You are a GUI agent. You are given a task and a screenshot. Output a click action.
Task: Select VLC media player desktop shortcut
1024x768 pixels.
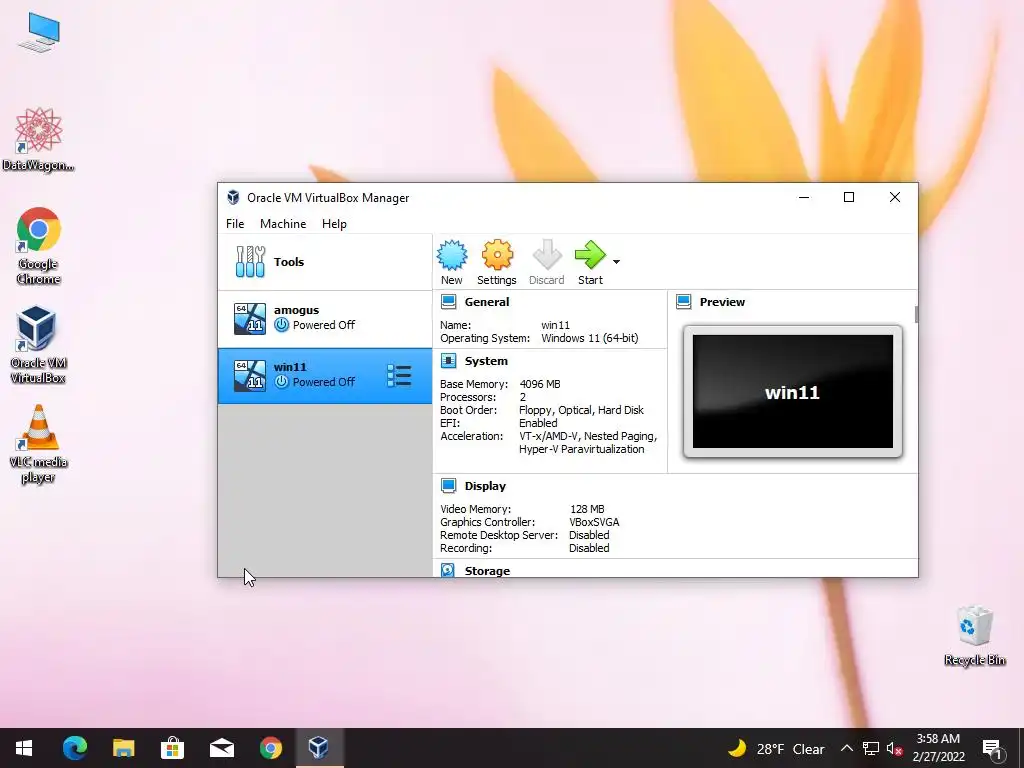tap(38, 444)
